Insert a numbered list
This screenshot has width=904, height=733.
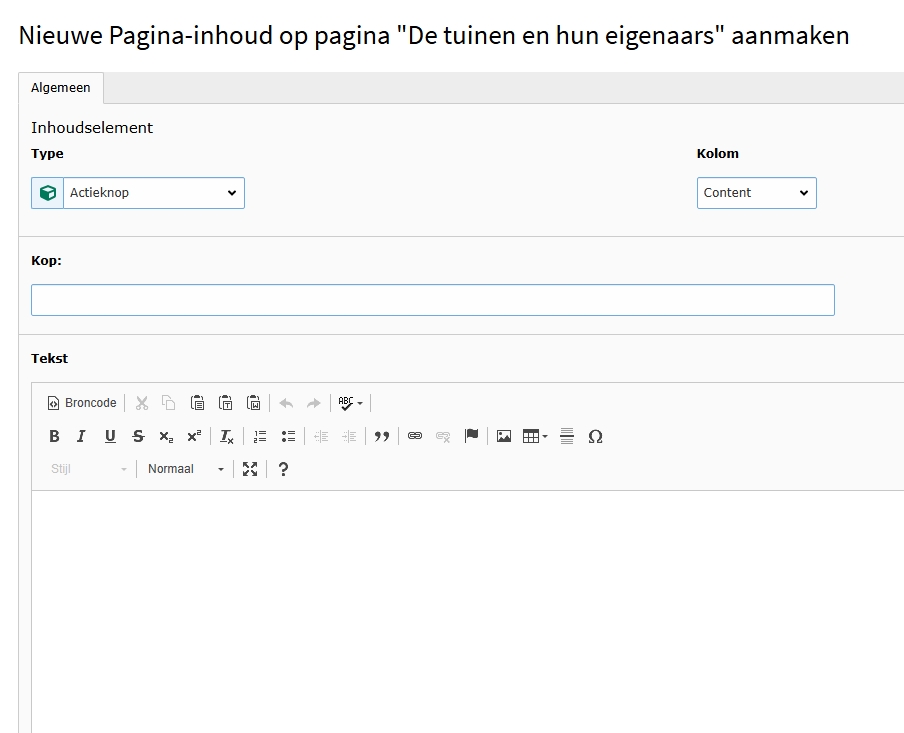point(260,436)
